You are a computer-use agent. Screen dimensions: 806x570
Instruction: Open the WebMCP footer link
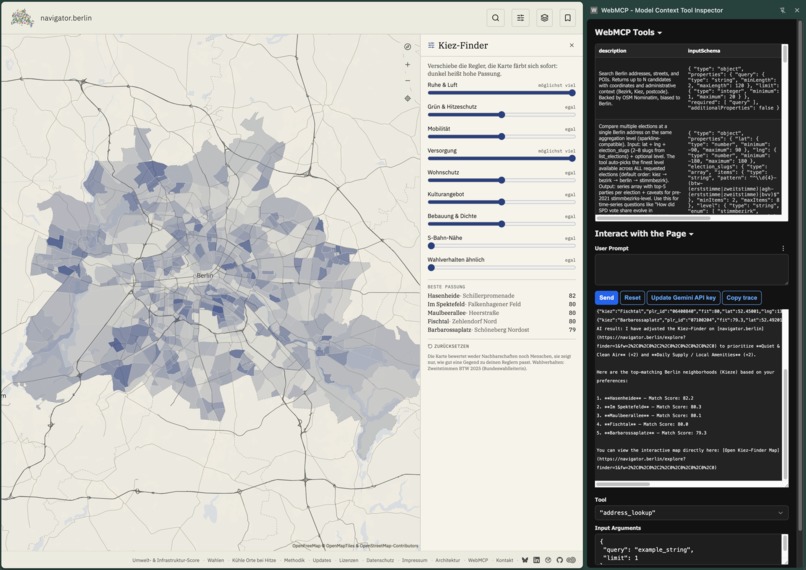tap(478, 560)
